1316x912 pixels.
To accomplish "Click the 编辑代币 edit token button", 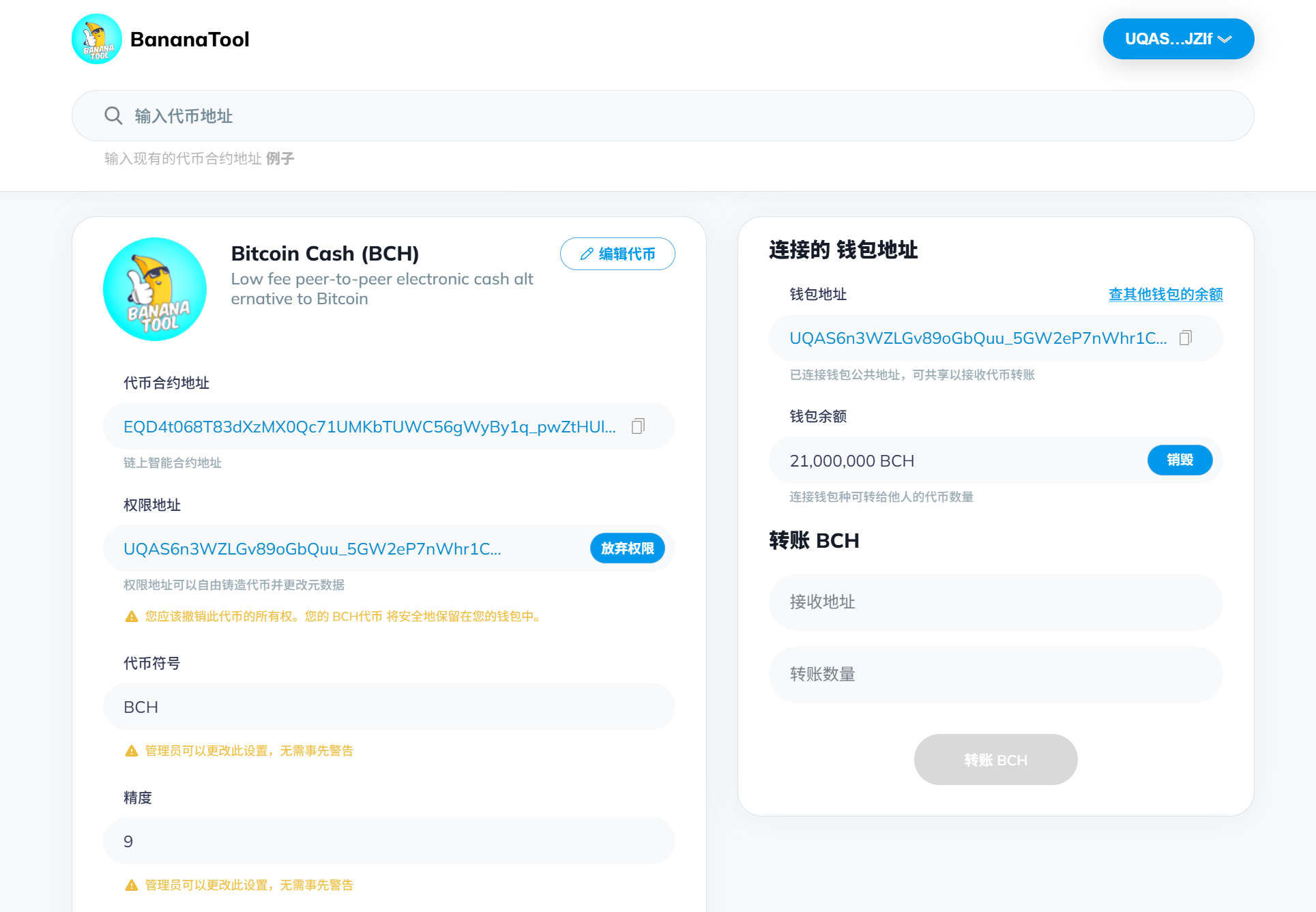I will [x=617, y=254].
